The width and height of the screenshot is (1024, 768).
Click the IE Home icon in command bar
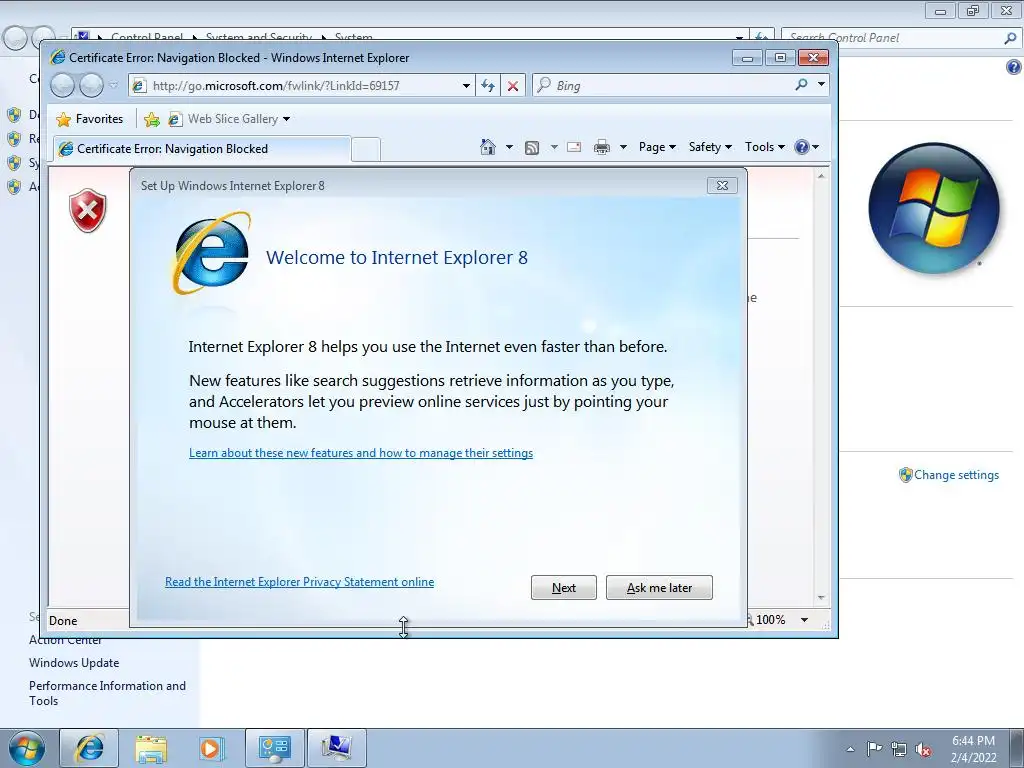click(487, 147)
